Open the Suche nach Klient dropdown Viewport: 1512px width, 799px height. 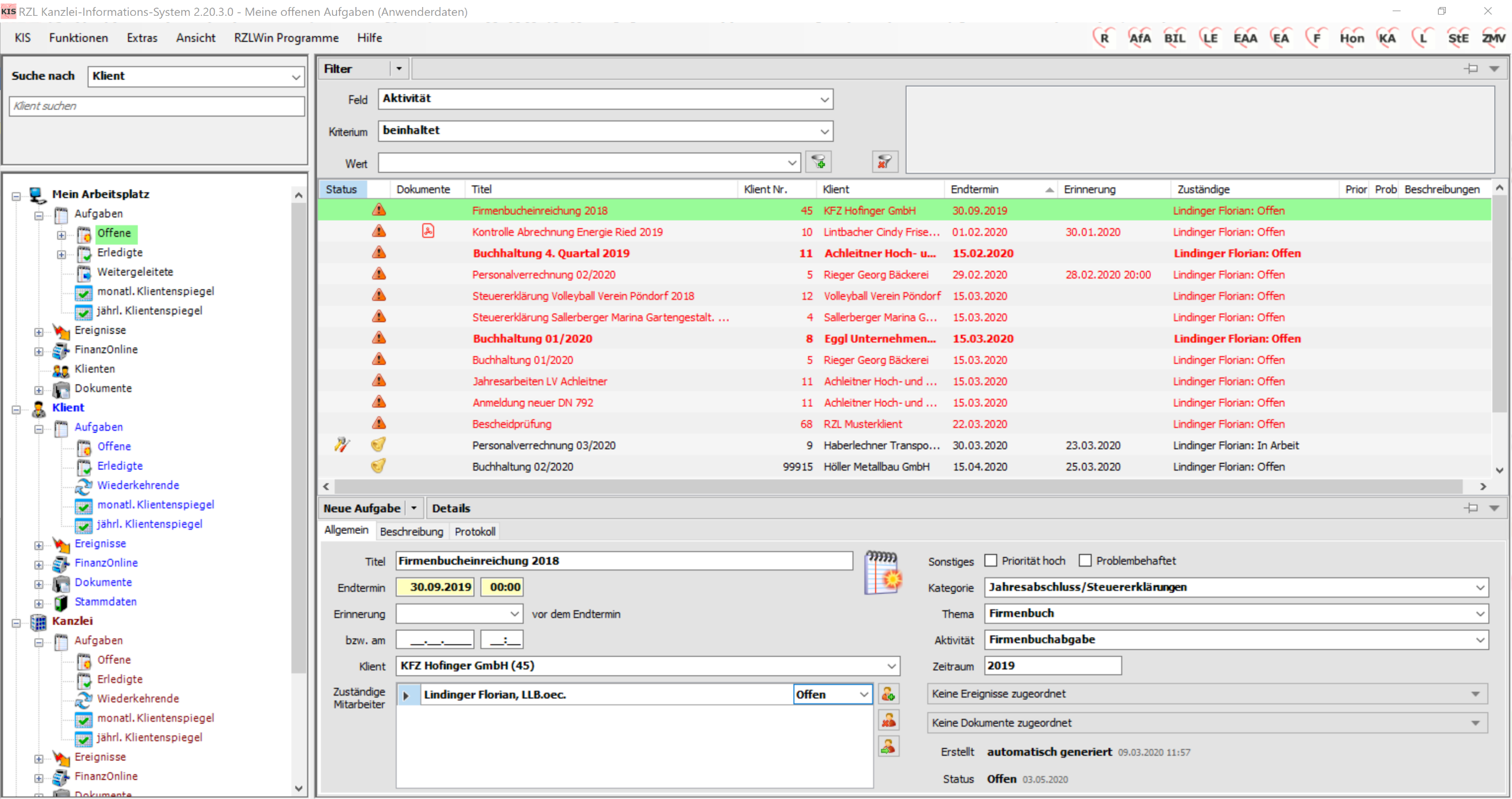pyautogui.click(x=296, y=77)
